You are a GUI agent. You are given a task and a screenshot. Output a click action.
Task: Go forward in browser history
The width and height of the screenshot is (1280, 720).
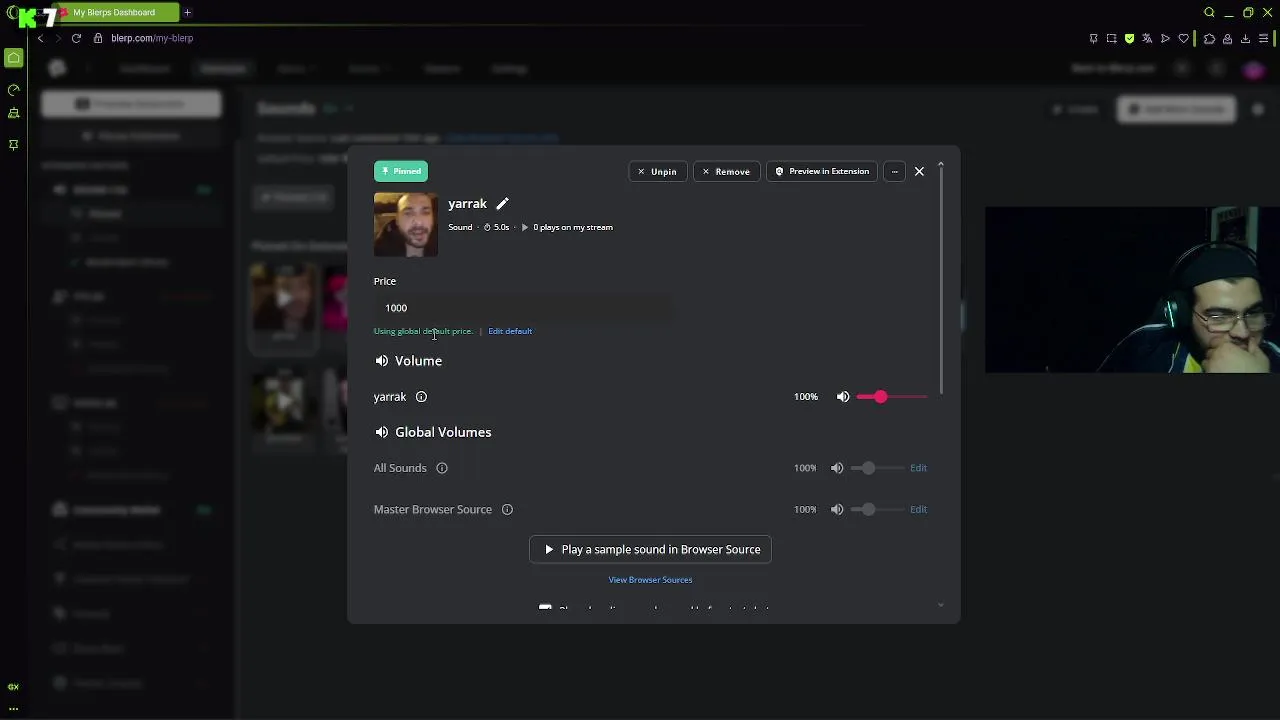(x=58, y=38)
